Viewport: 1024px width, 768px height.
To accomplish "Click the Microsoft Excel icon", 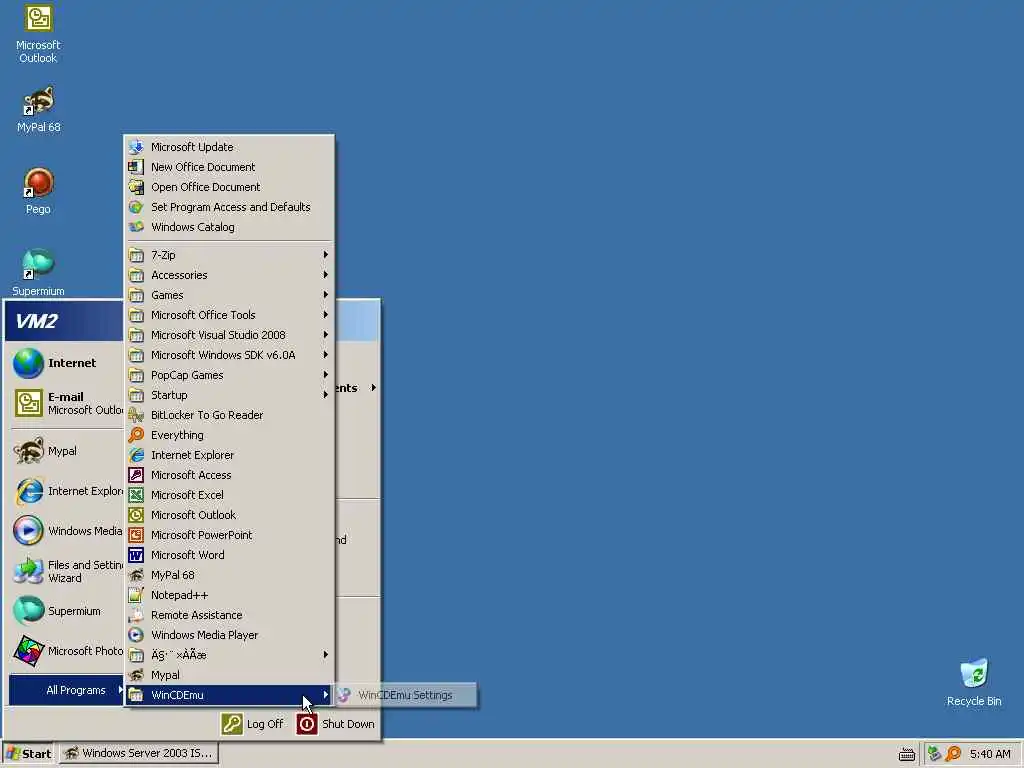I will point(136,495).
